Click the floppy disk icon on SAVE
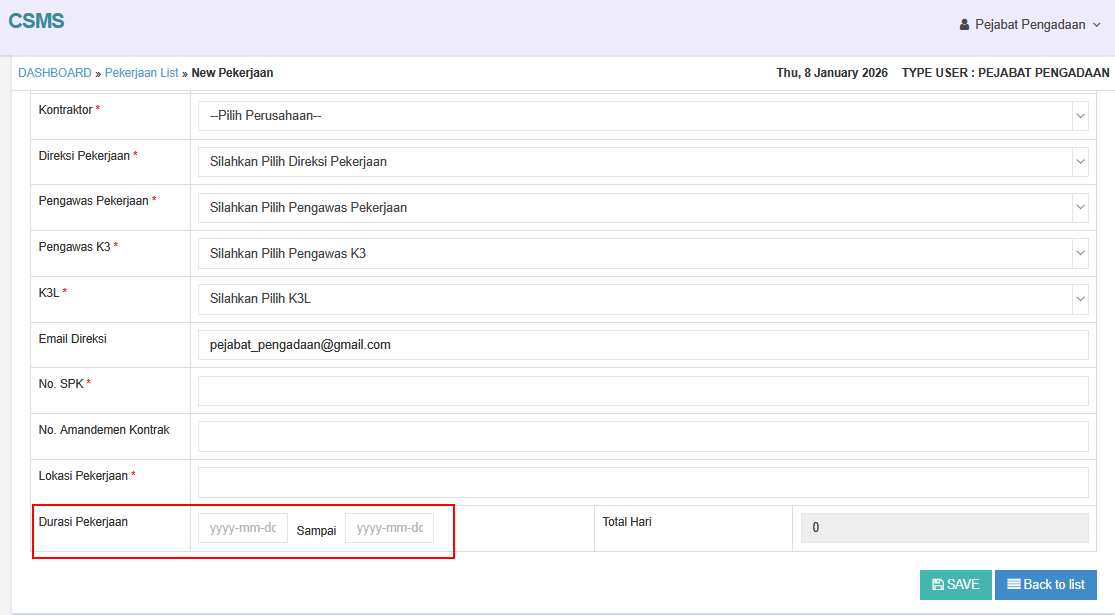 point(937,585)
